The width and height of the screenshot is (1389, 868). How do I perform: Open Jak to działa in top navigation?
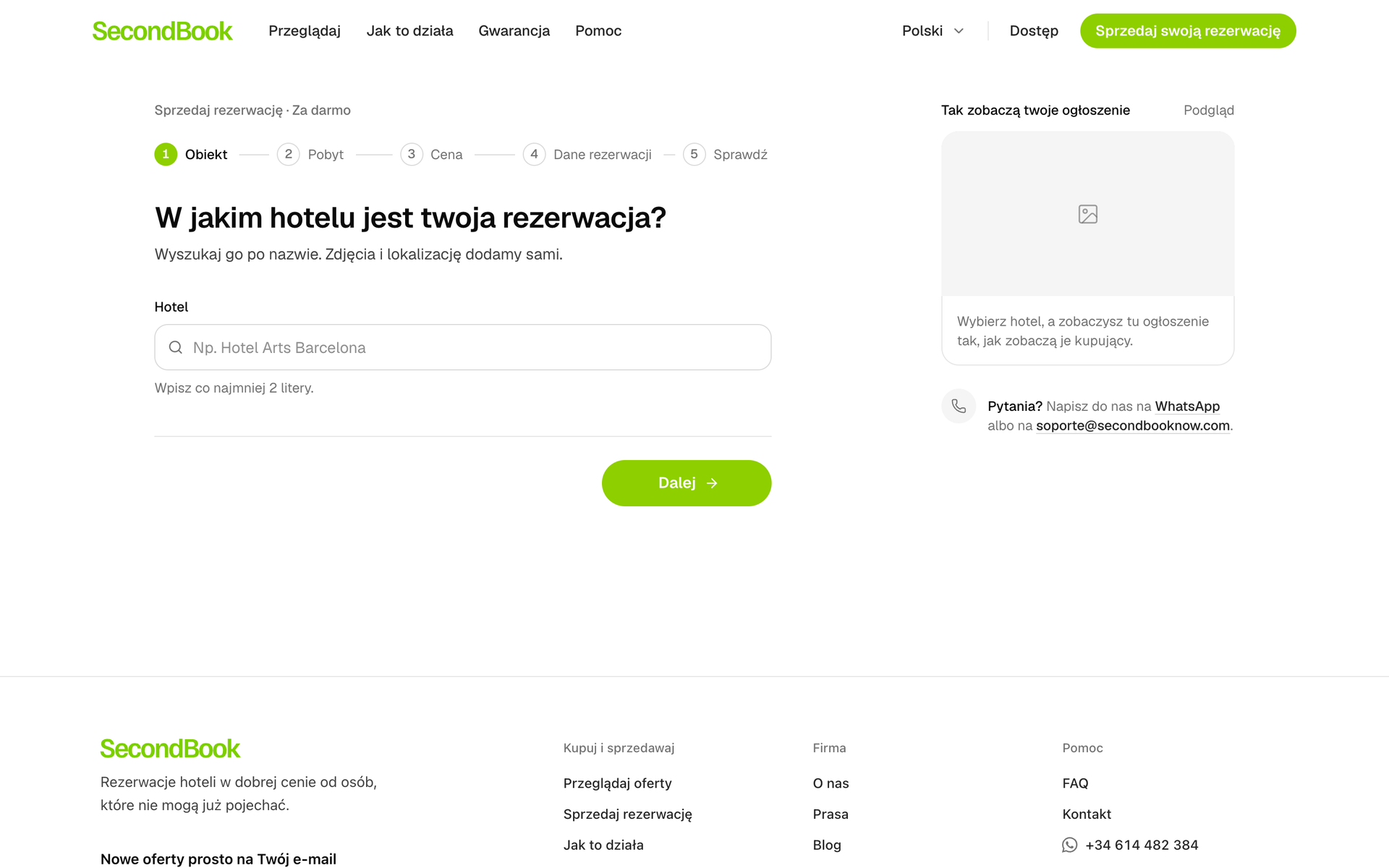(x=409, y=31)
